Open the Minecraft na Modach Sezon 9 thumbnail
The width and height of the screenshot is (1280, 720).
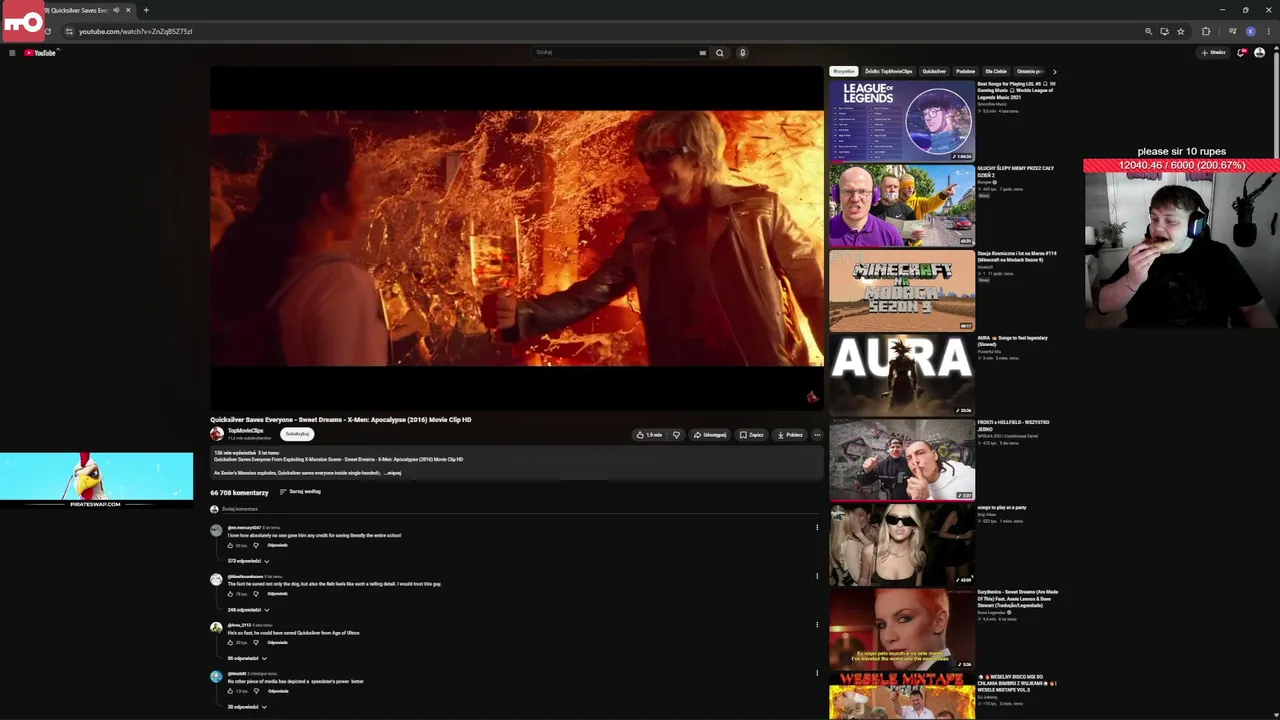click(902, 290)
